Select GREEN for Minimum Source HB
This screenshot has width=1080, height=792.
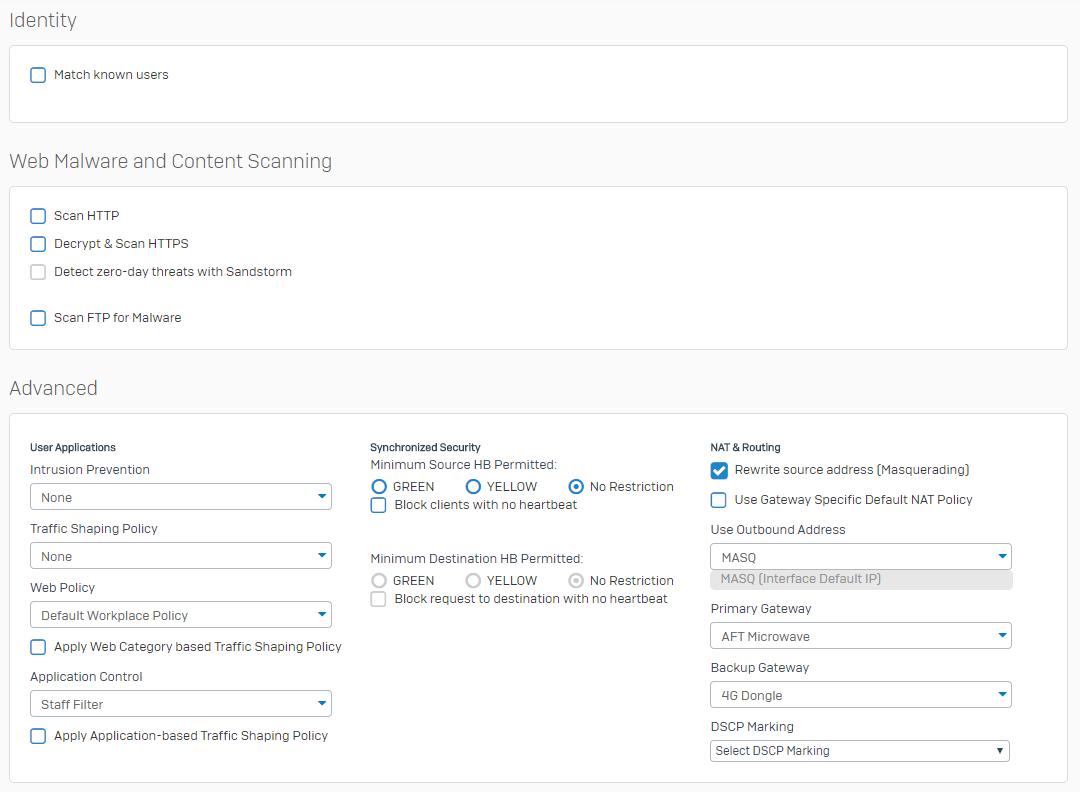(379, 487)
